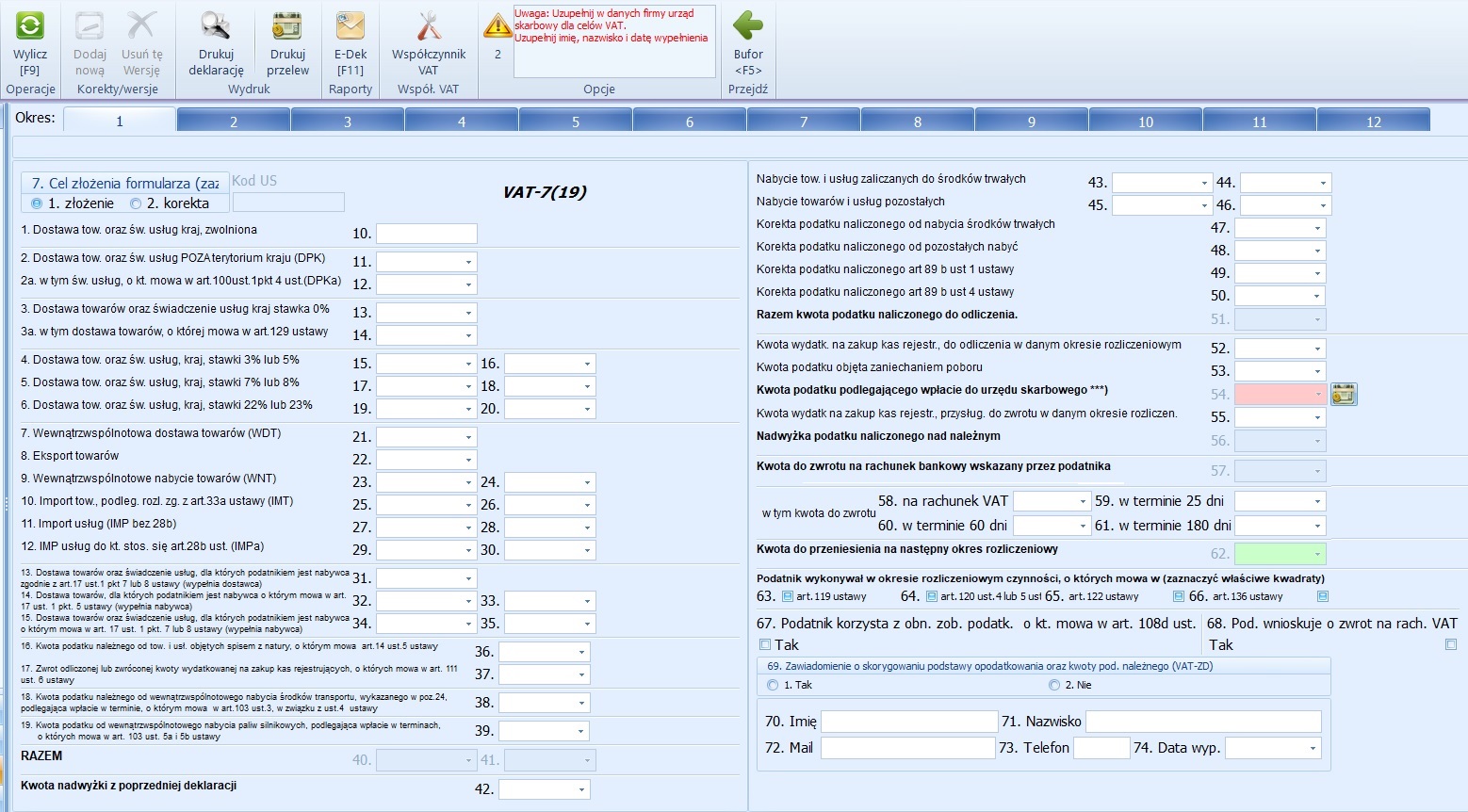Image resolution: width=1468 pixels, height=812 pixels.
Task: Click the red Uwaga warning message box
Action: (614, 41)
